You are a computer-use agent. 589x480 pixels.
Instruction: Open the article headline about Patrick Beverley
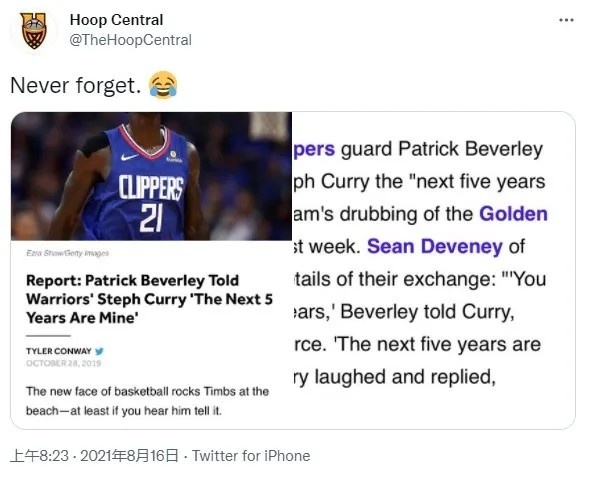[149, 299]
